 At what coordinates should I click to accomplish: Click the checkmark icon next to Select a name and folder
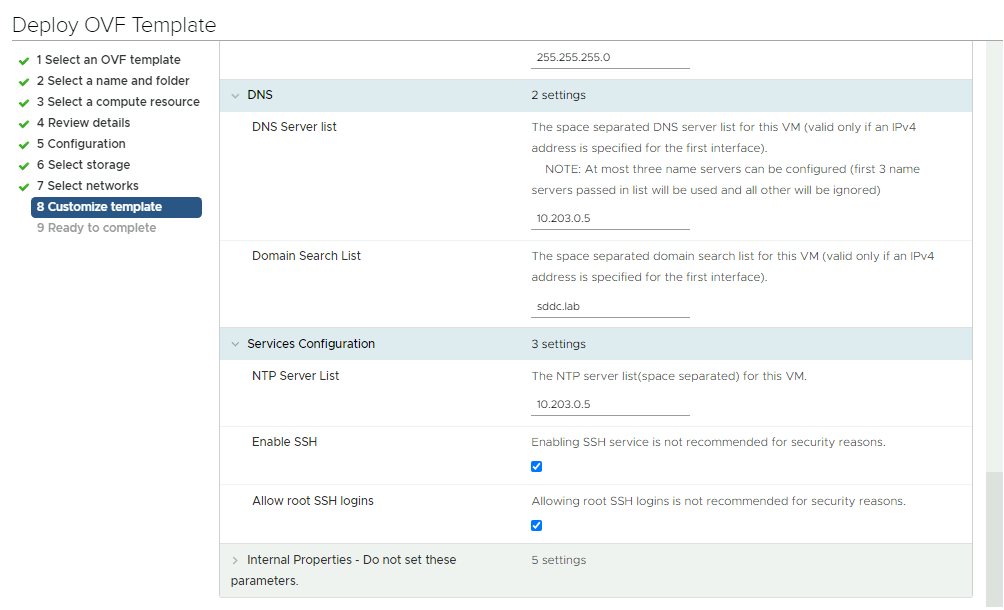pyautogui.click(x=24, y=82)
